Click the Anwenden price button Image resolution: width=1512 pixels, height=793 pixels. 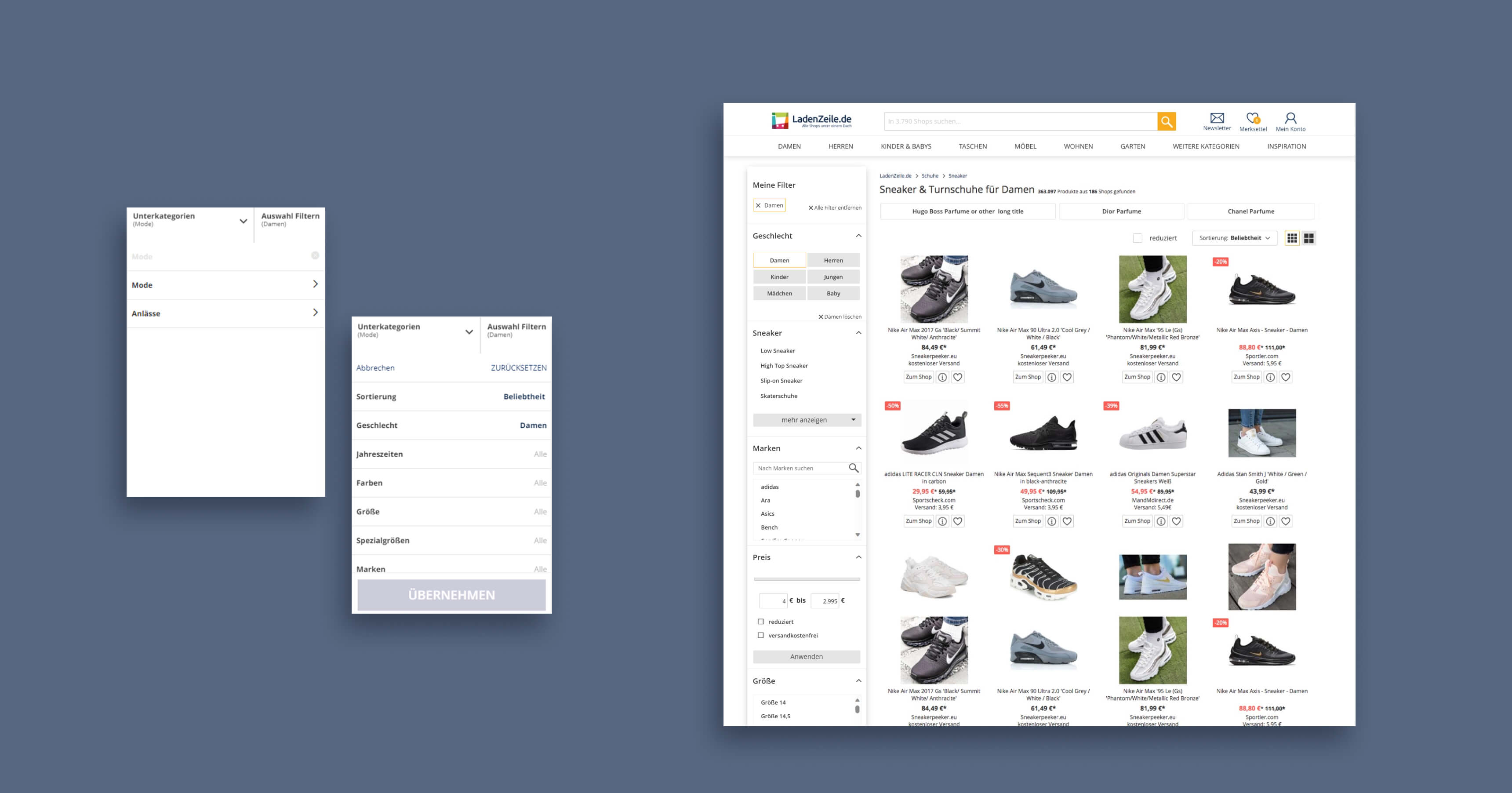point(807,657)
